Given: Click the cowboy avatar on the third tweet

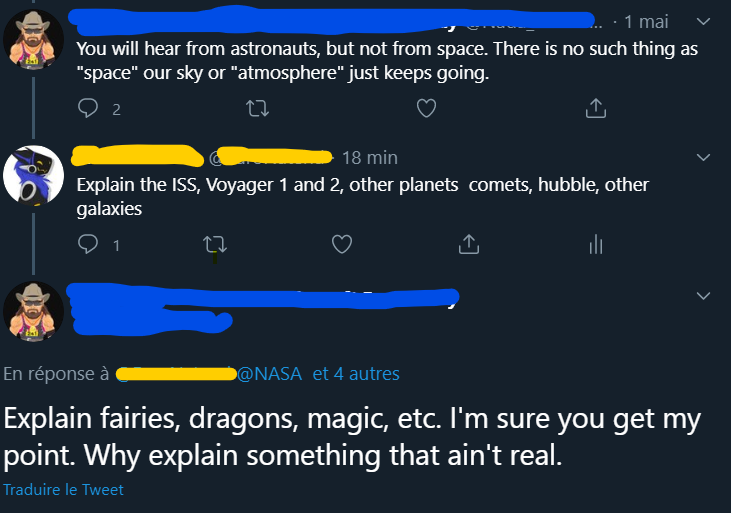Looking at the screenshot, I should (33, 312).
